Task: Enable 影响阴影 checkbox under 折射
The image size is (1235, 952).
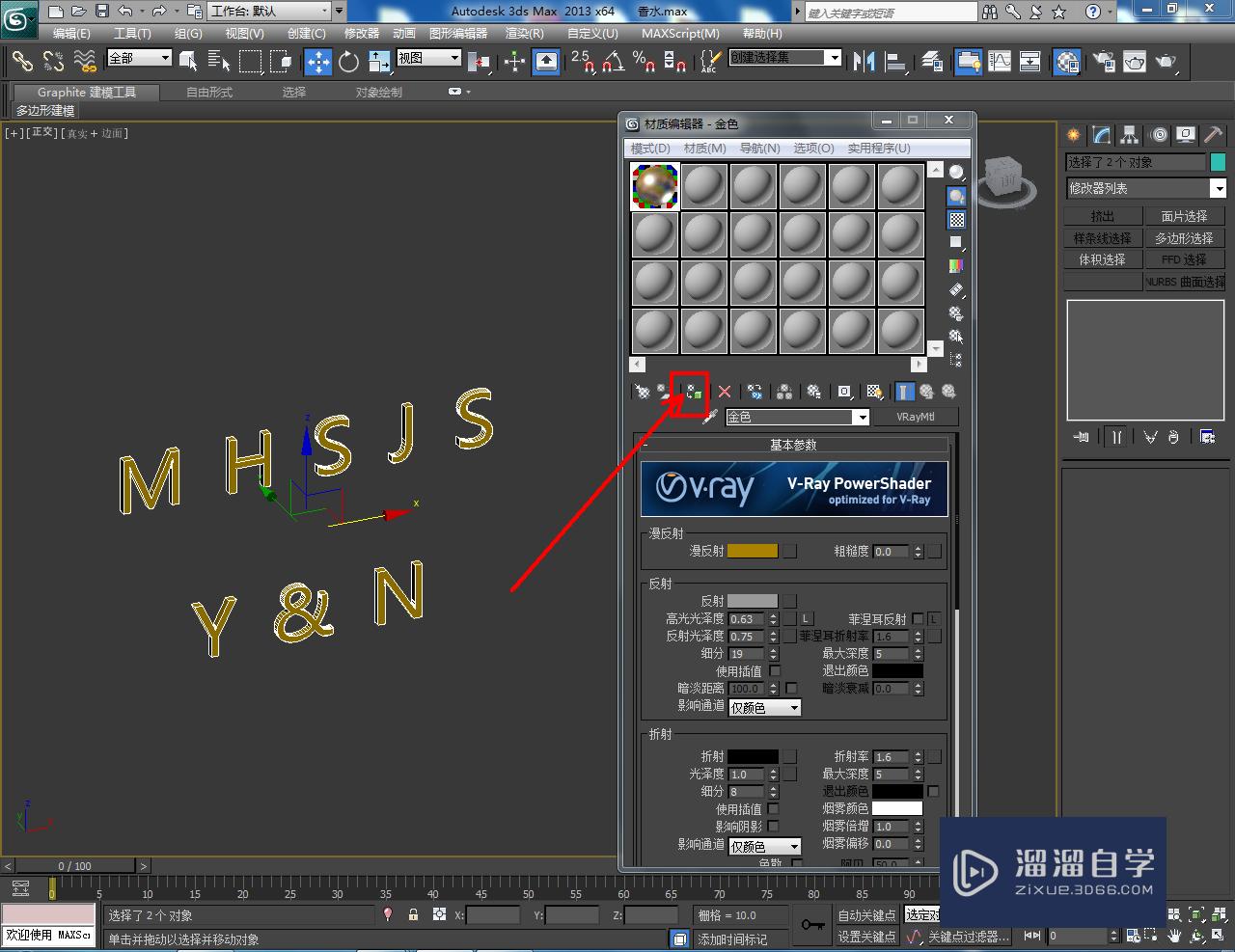Action: point(774,827)
